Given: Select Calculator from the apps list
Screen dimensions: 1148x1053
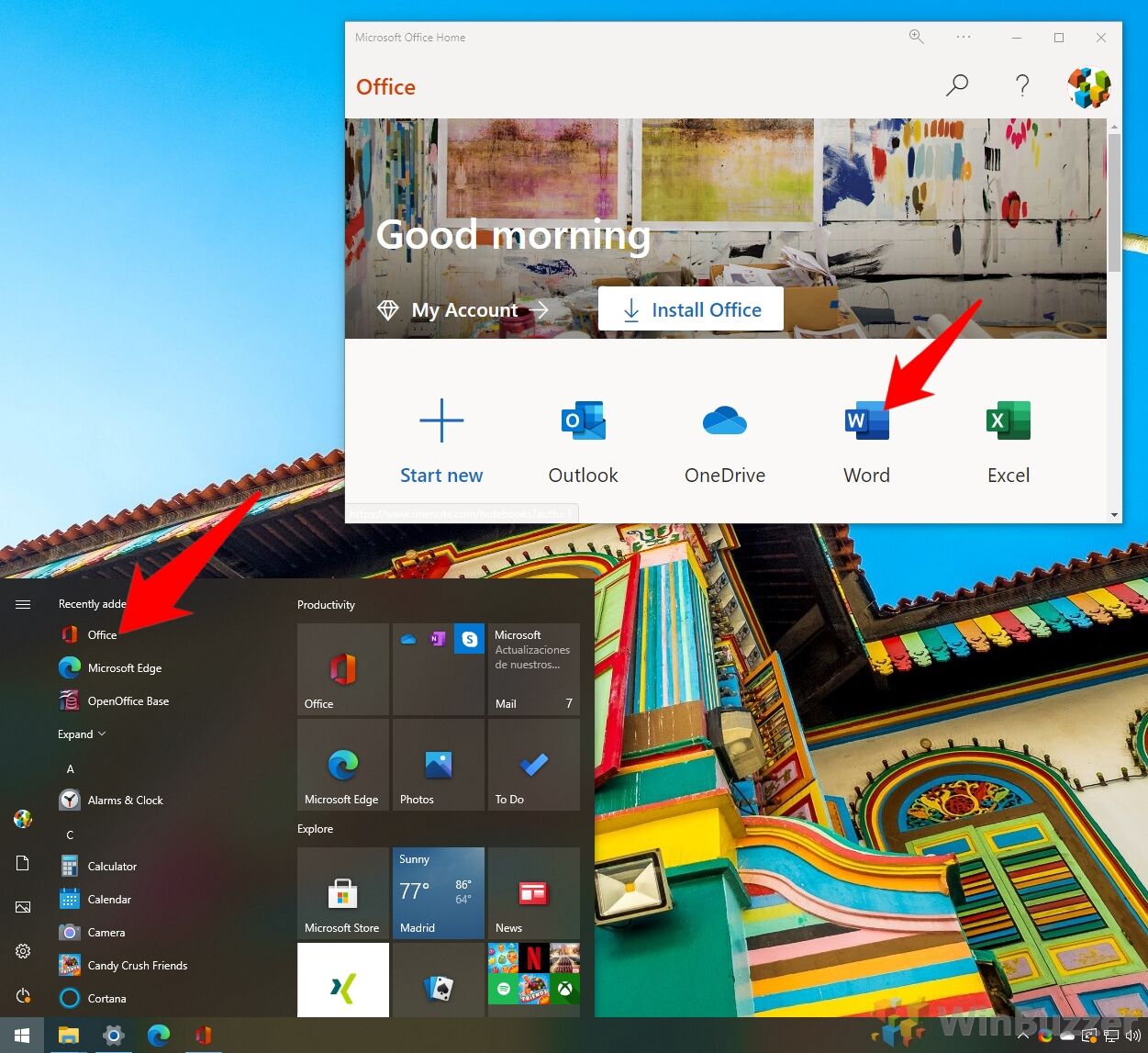Looking at the screenshot, I should 110,866.
